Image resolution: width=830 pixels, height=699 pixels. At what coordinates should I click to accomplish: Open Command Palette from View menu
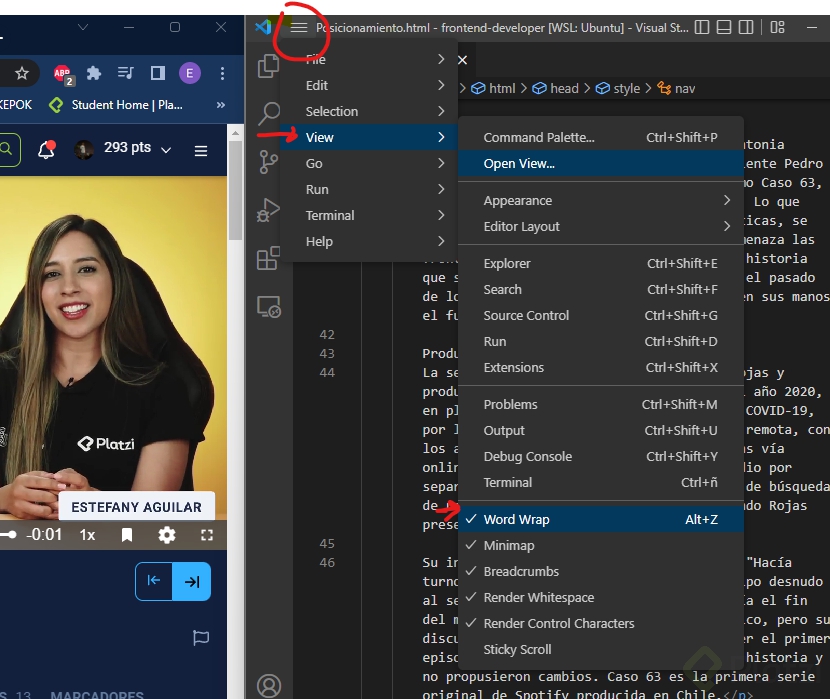[601, 138]
